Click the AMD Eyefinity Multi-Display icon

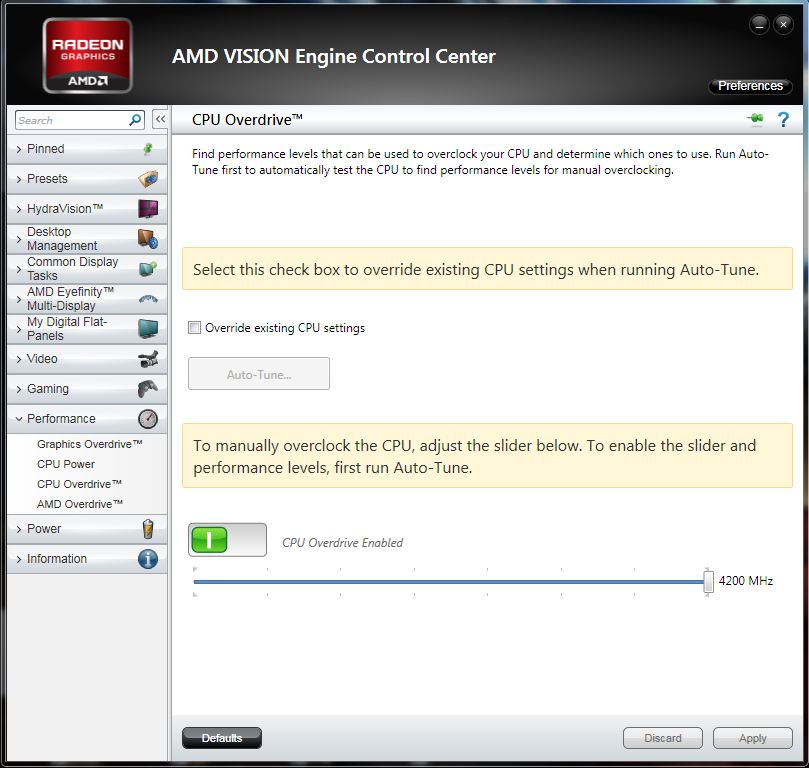click(148, 299)
